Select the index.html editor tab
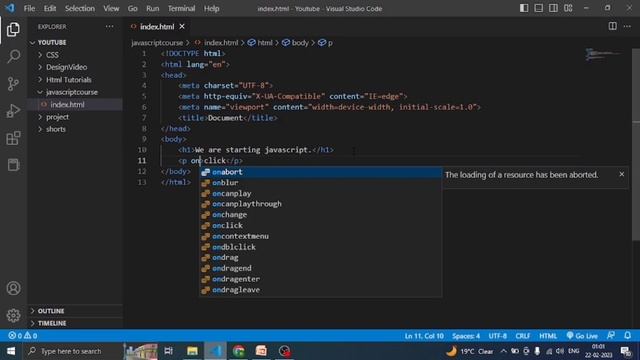 tap(157, 27)
